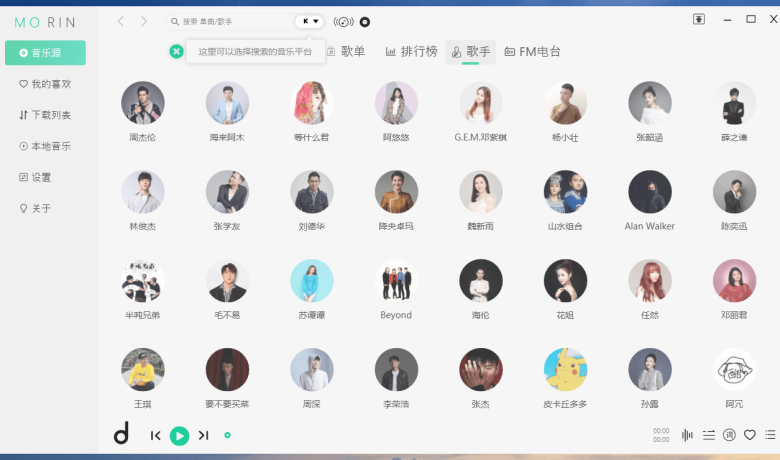
Task: Select the 音乐源 sidebar button
Action: [x=45, y=53]
